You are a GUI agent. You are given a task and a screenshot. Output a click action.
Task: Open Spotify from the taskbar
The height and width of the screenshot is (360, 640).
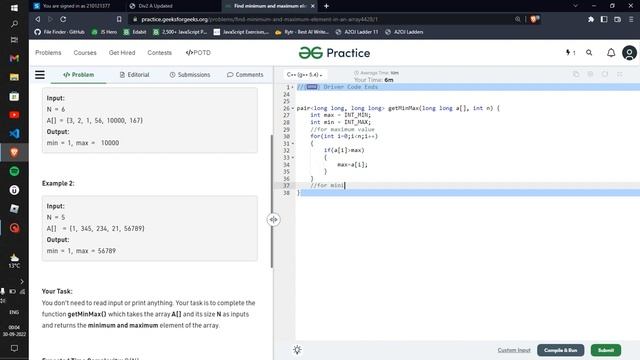14,171
